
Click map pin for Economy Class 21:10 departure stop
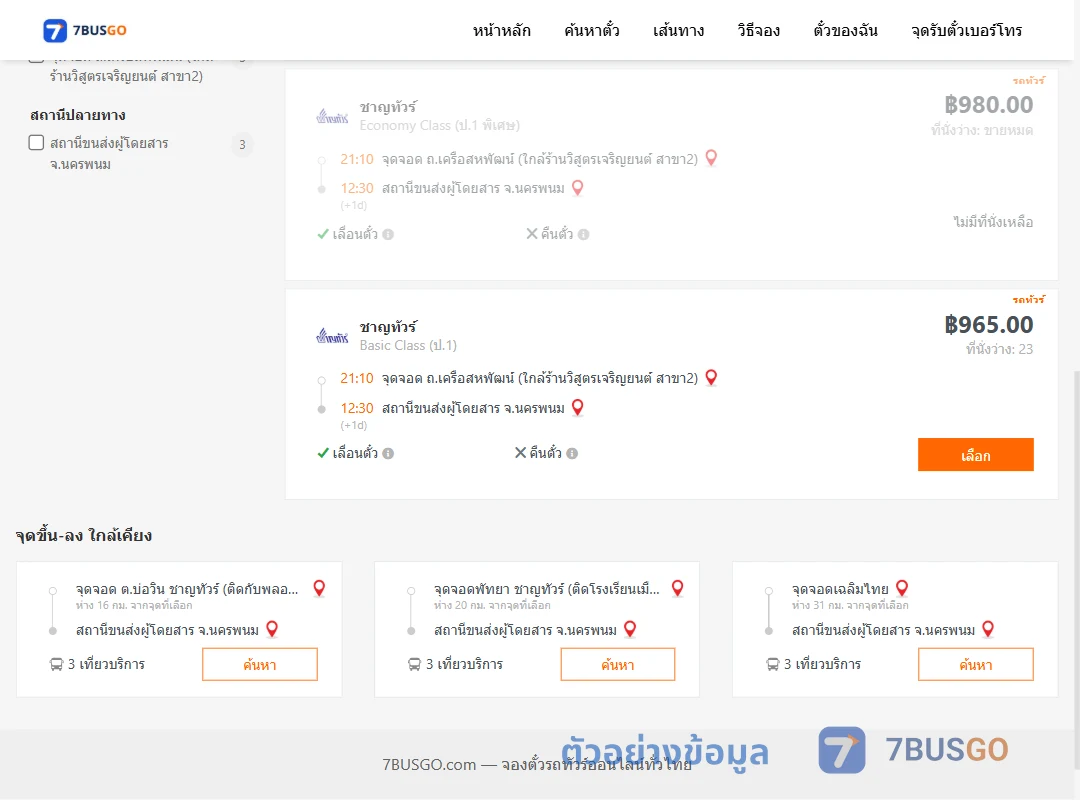click(x=712, y=158)
